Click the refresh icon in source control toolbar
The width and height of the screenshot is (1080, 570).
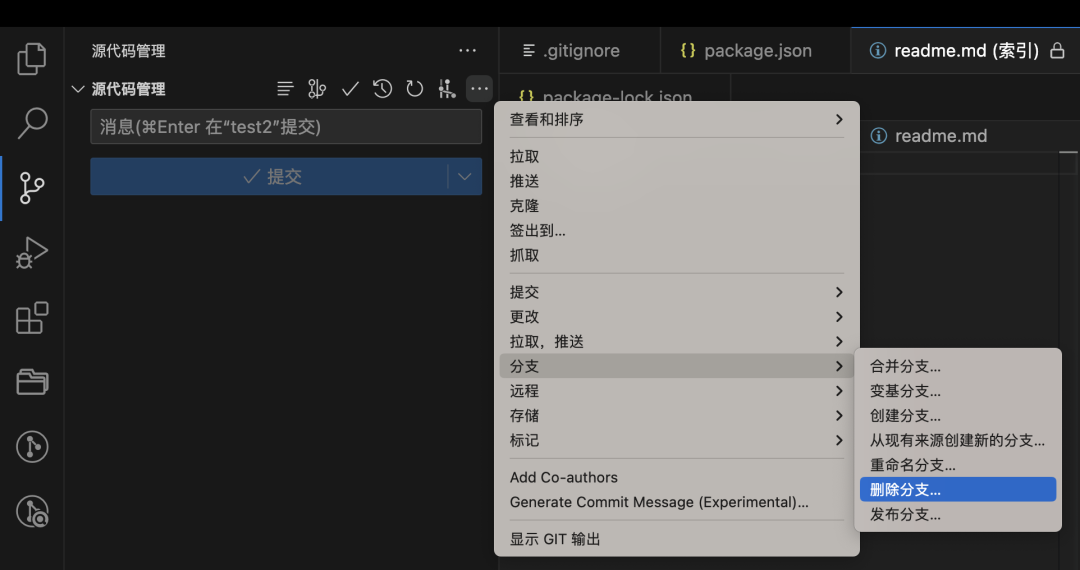415,89
